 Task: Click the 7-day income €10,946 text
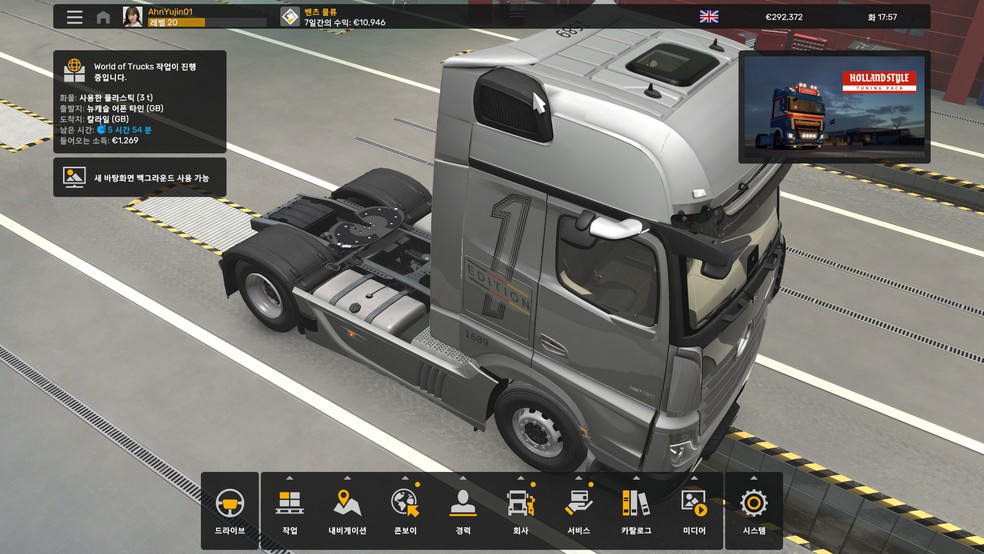click(x=345, y=23)
